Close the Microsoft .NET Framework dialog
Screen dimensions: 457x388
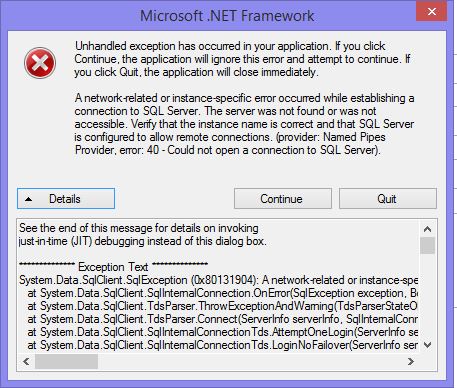[x=431, y=12]
